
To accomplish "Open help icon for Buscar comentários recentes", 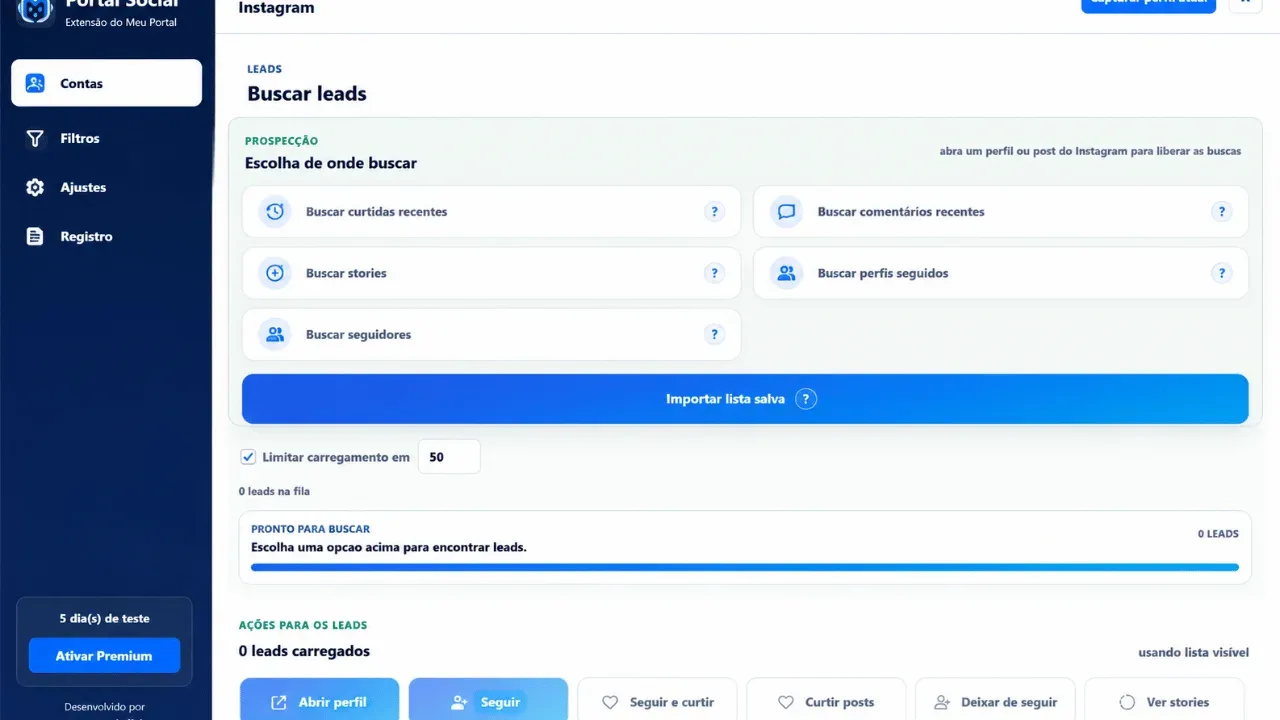I will coord(1221,212).
